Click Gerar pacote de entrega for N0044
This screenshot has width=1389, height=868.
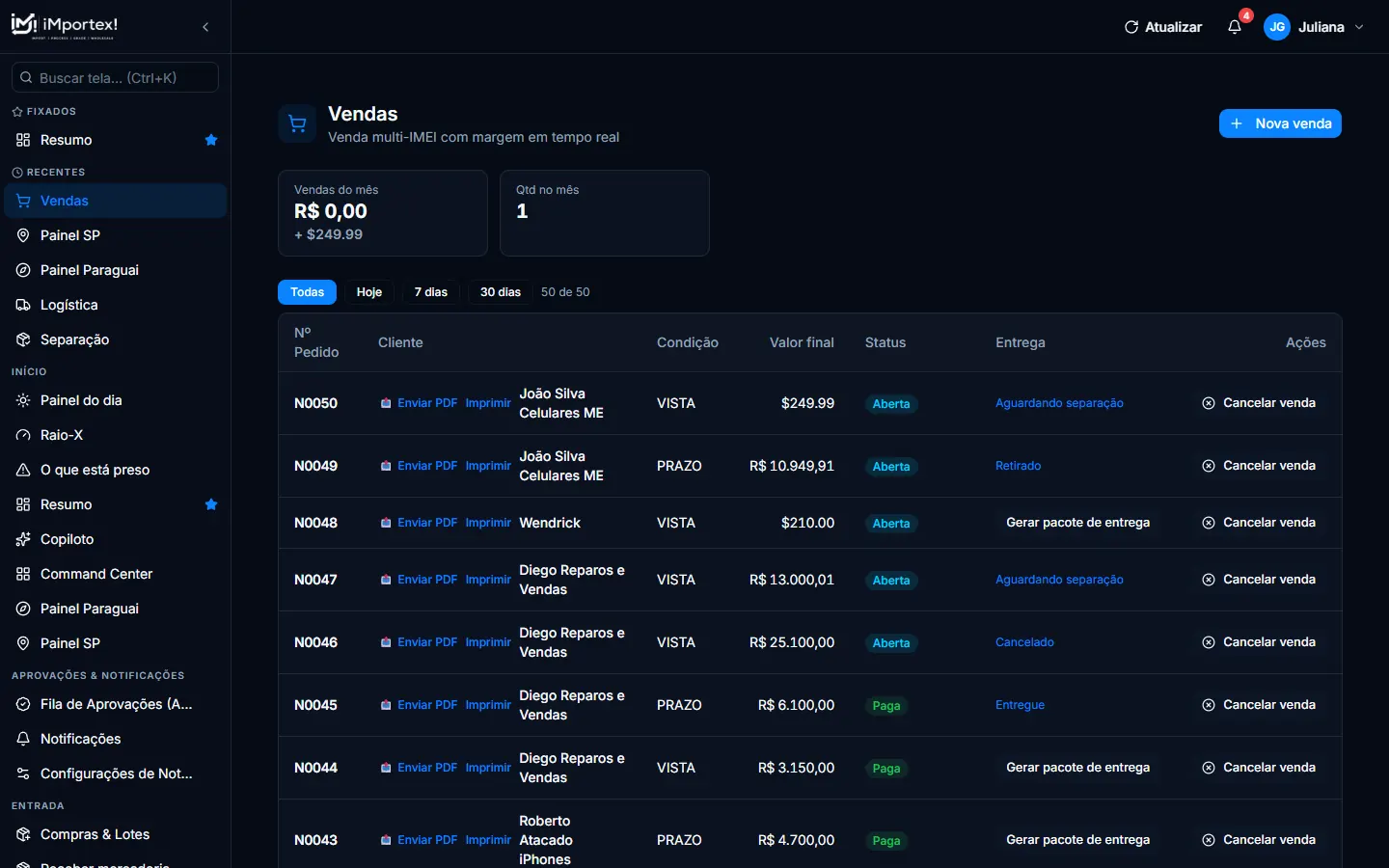click(1077, 768)
